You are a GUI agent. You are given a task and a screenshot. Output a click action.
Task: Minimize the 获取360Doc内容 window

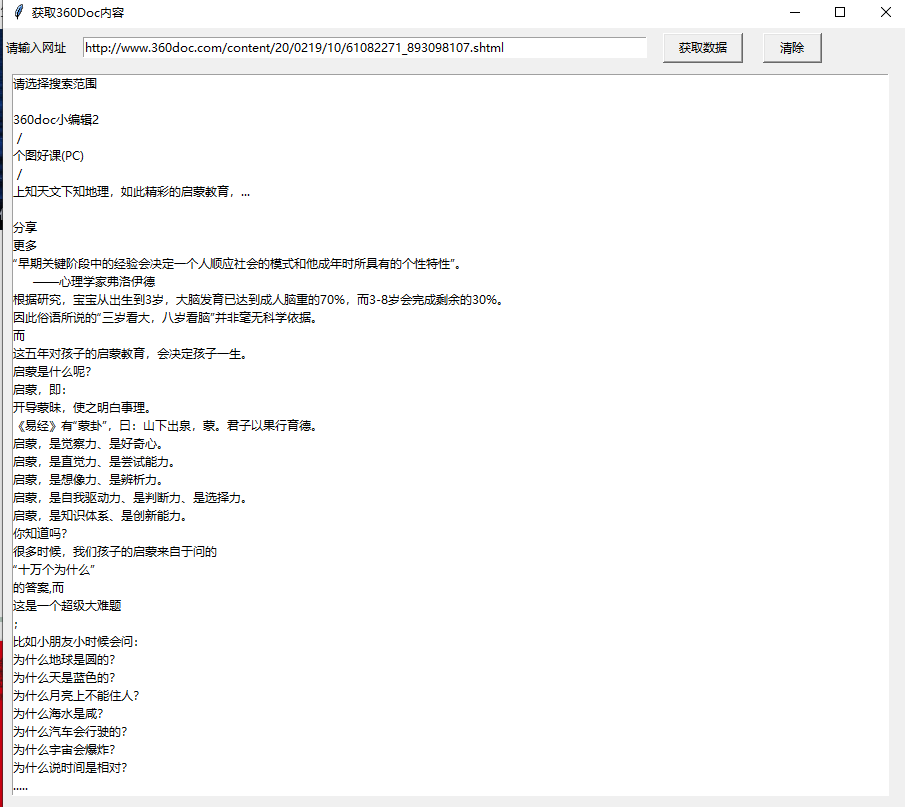click(x=793, y=12)
